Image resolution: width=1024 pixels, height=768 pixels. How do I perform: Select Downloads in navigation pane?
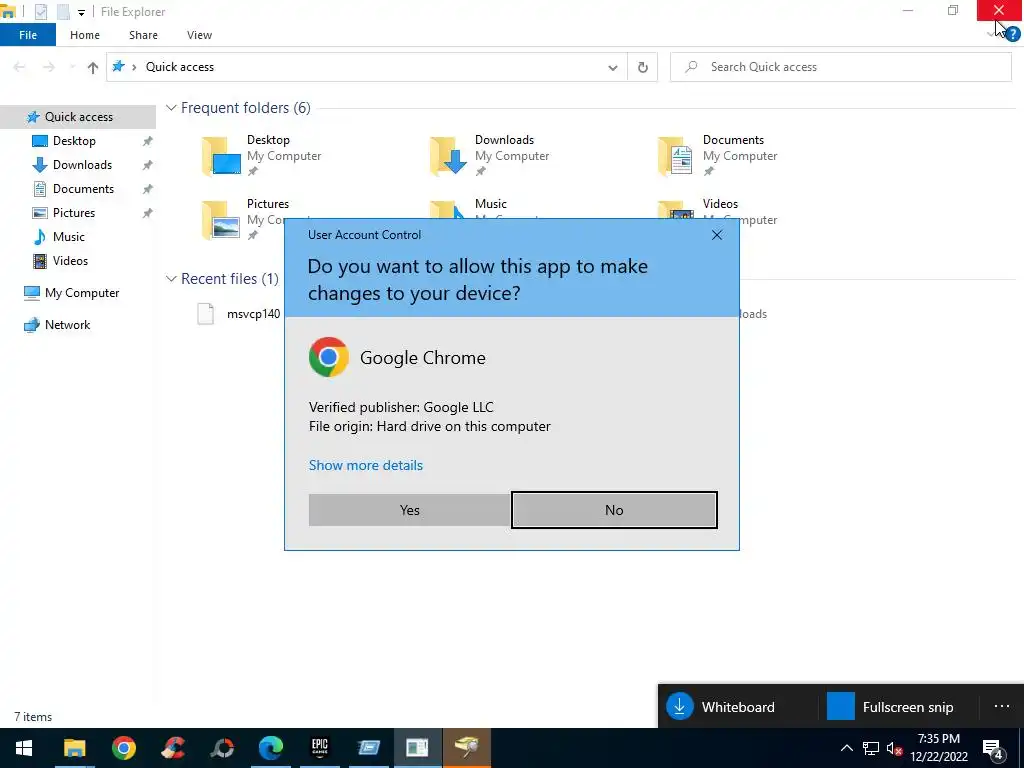pyautogui.click(x=82, y=165)
